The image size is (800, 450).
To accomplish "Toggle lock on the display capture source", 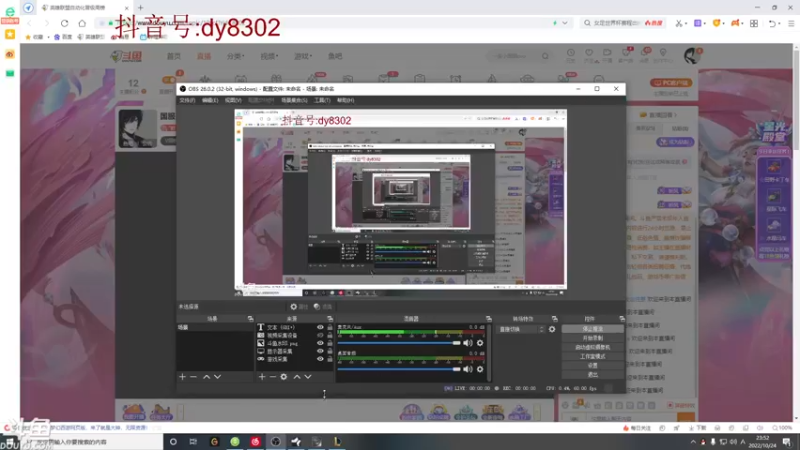I will tap(330, 351).
